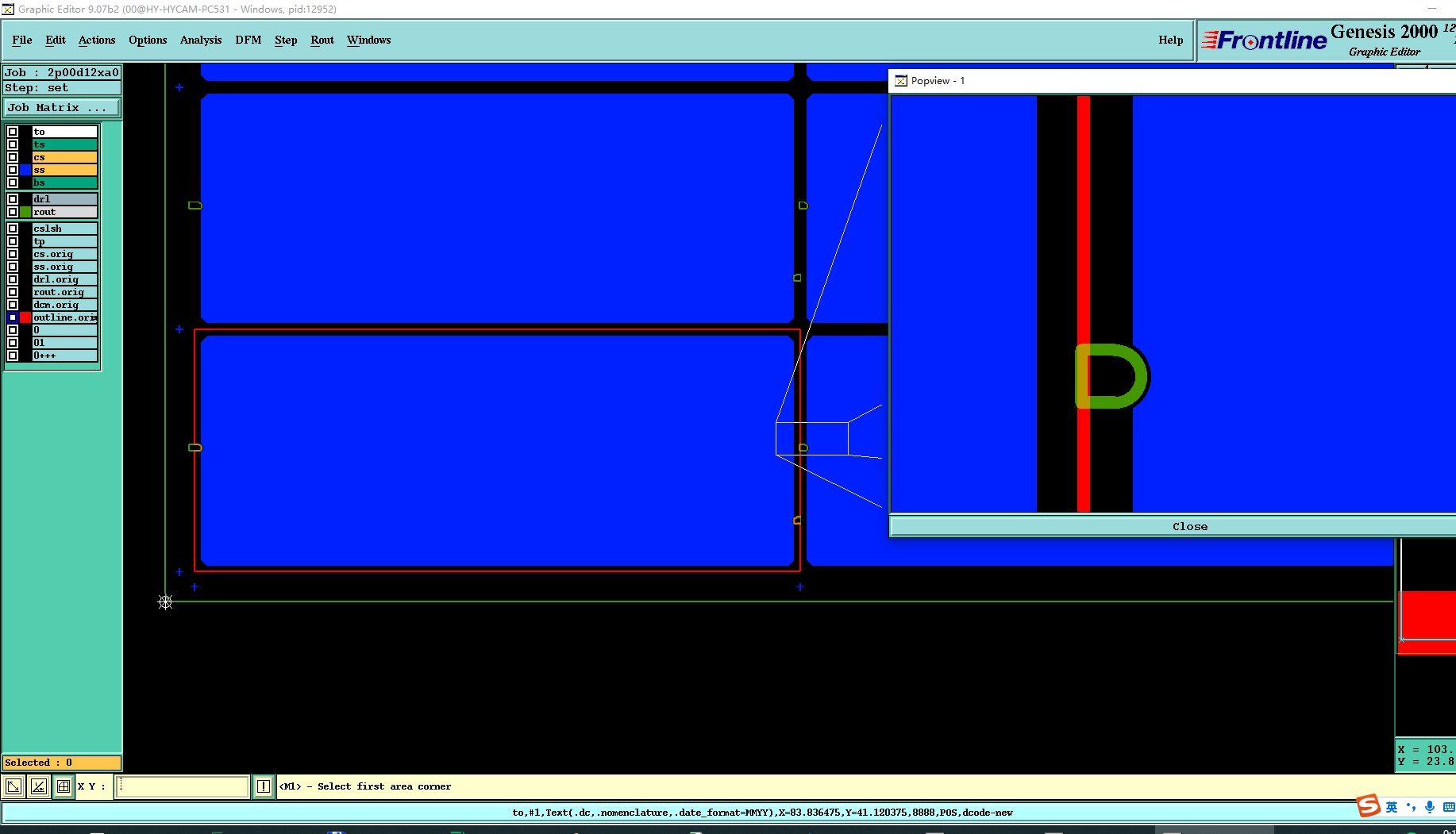Open the DFM menu

tap(248, 40)
